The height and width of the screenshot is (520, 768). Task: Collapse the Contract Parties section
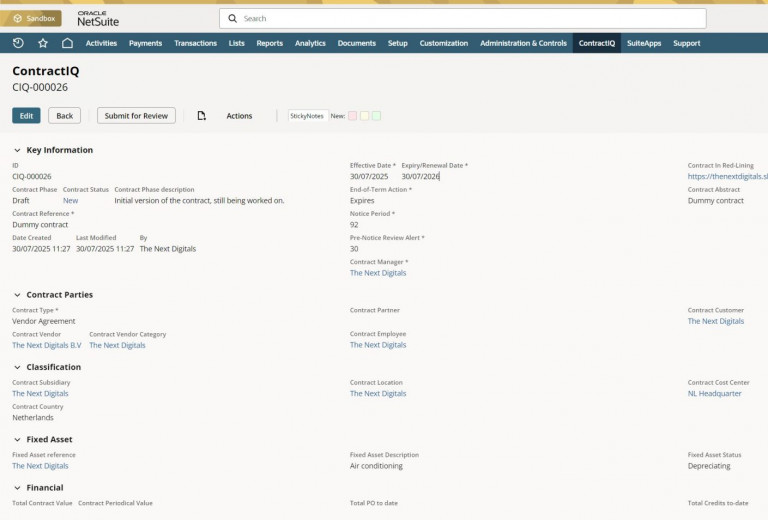click(17, 295)
